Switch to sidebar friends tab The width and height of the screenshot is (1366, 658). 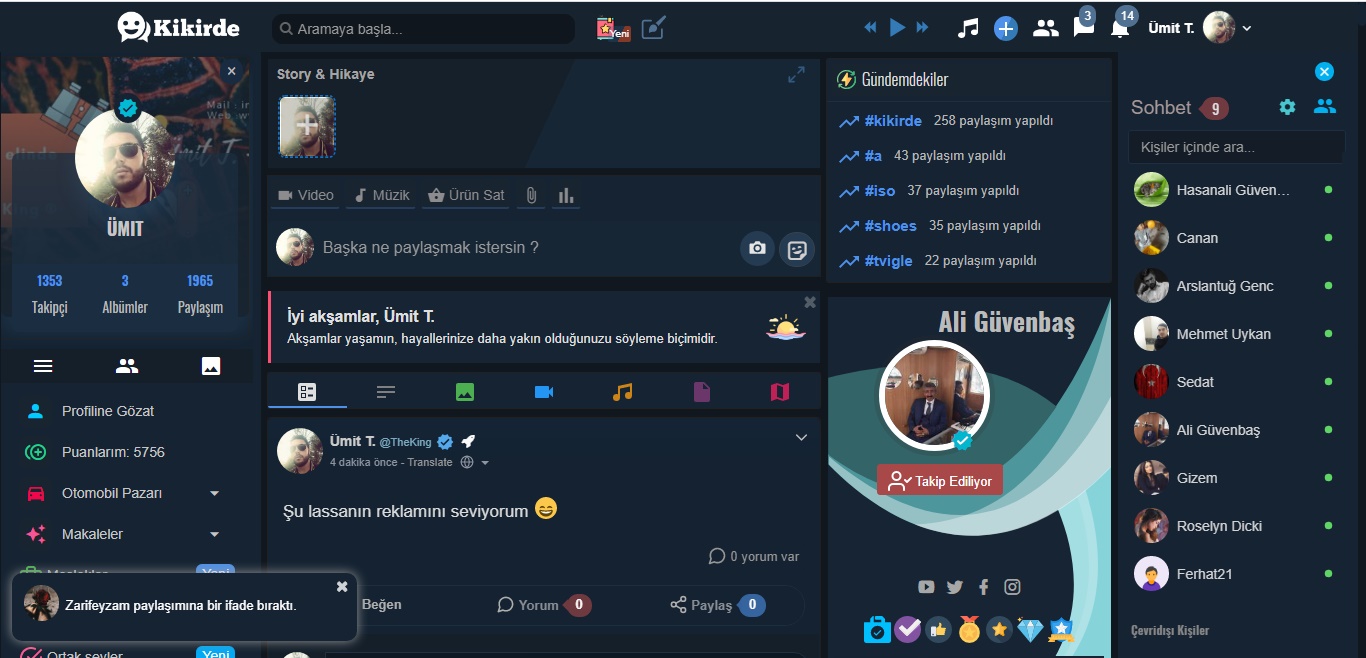pyautogui.click(x=127, y=366)
